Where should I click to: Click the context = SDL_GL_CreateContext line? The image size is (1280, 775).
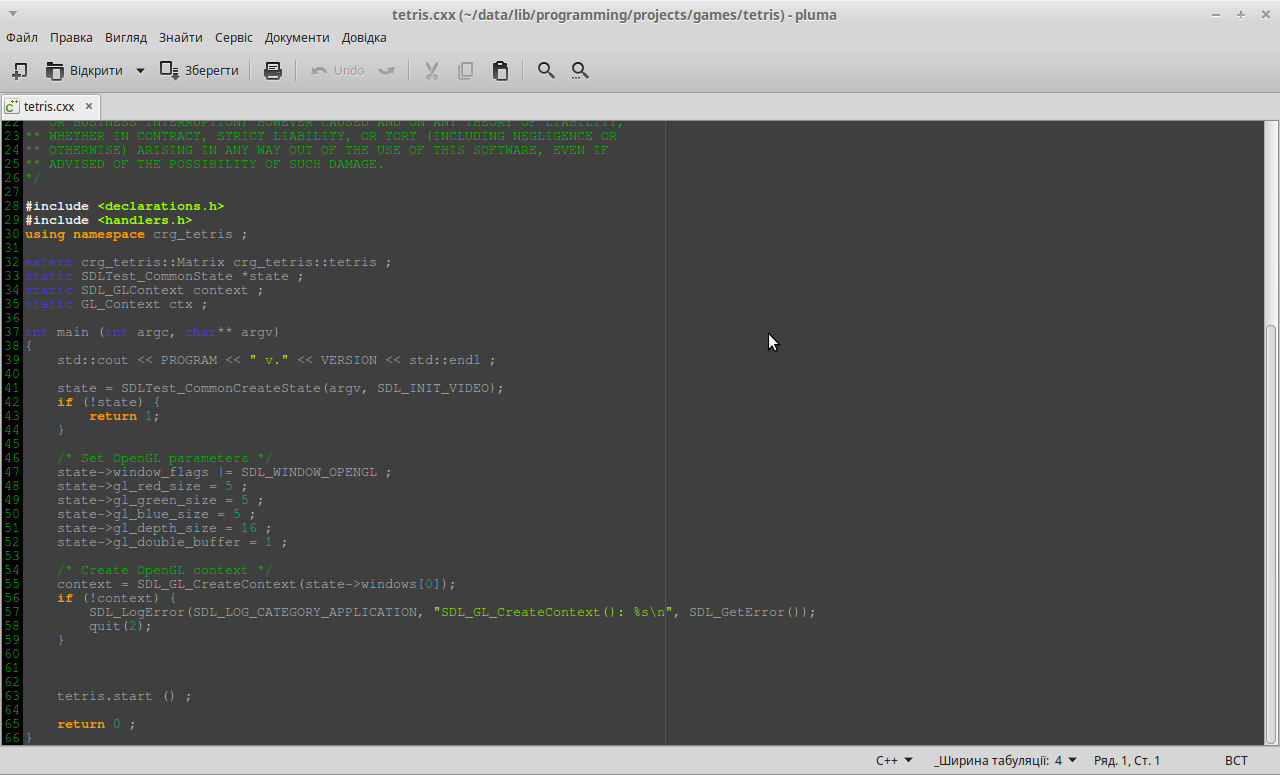[256, 584]
